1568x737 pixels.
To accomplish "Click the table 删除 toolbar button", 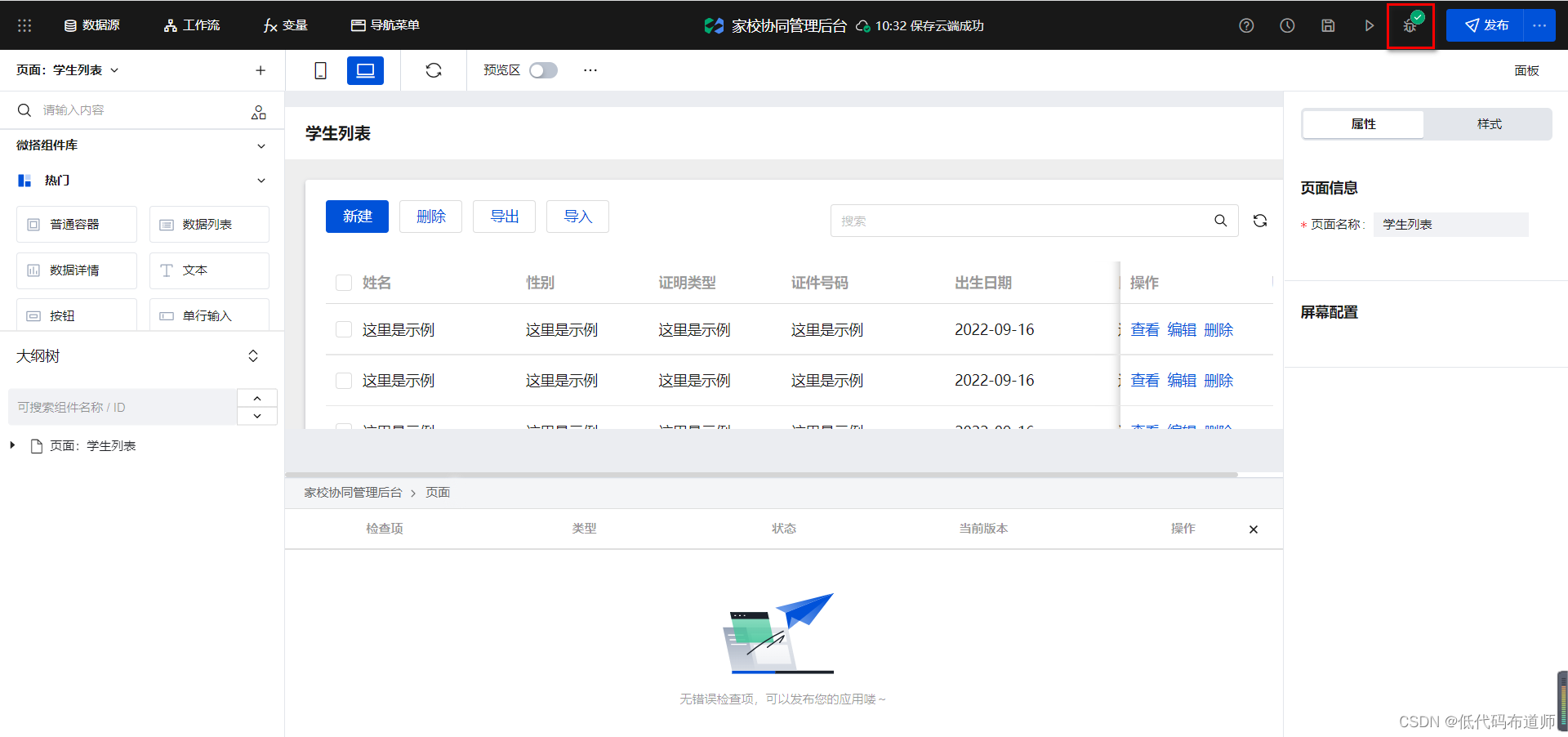I will click(430, 217).
